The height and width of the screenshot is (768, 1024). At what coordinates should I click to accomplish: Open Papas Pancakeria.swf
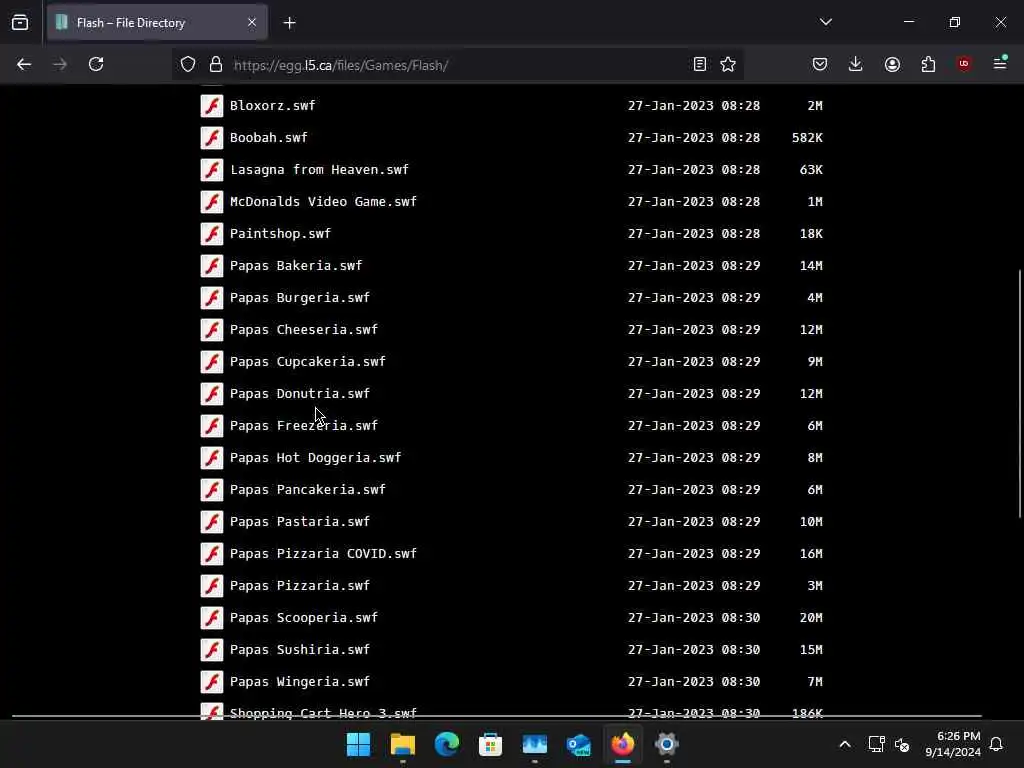308,490
